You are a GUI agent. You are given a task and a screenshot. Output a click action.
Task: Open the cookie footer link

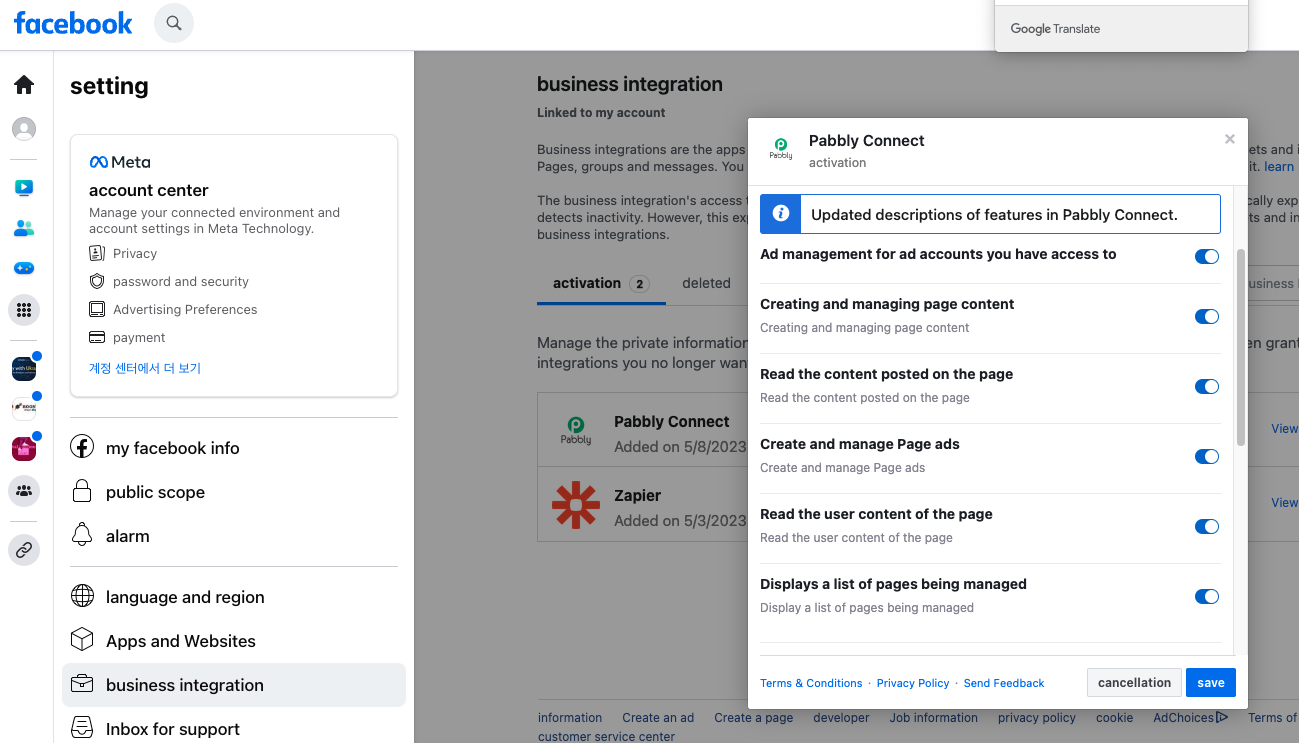1115,718
